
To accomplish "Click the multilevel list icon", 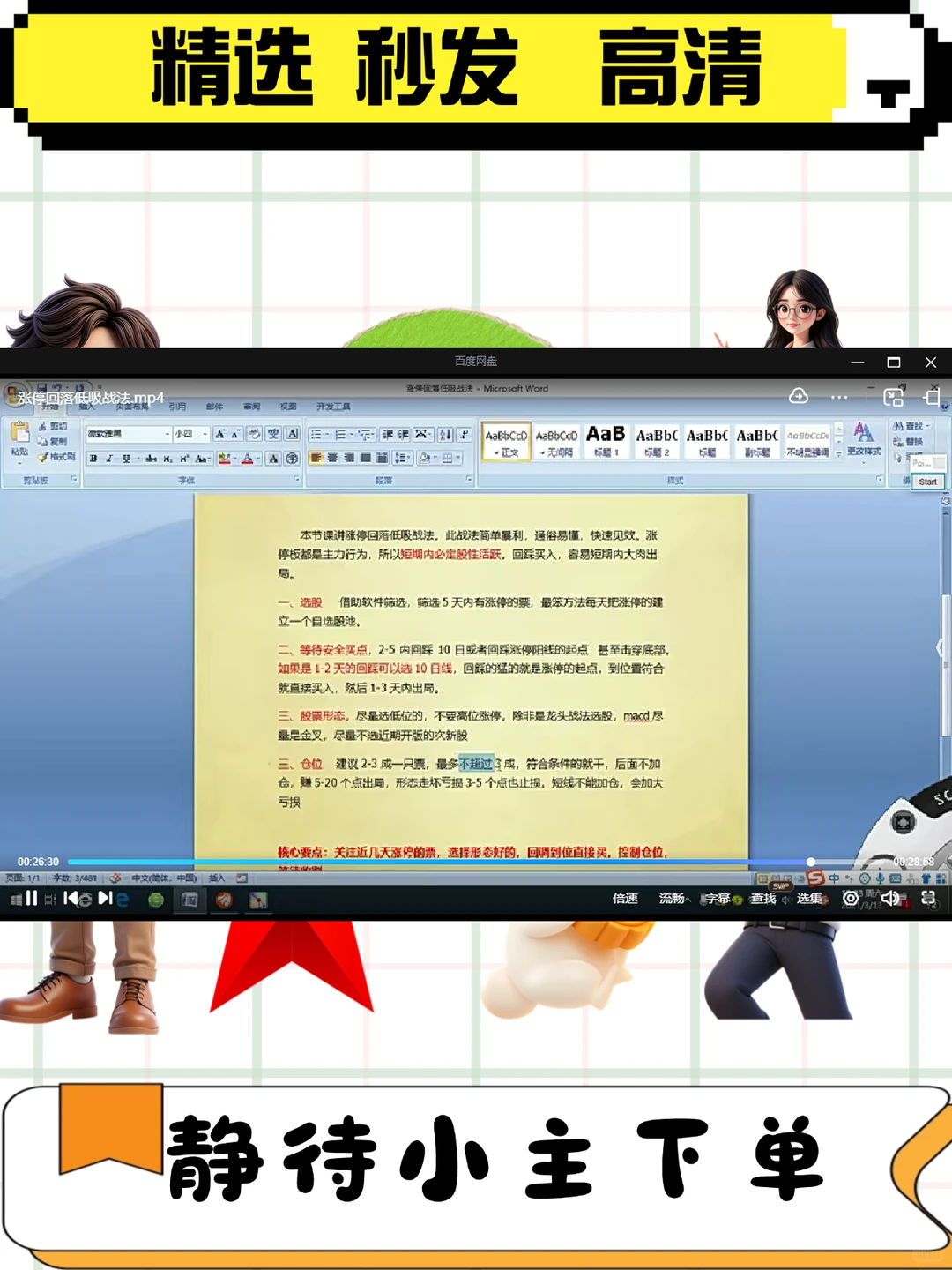I will coord(365,434).
